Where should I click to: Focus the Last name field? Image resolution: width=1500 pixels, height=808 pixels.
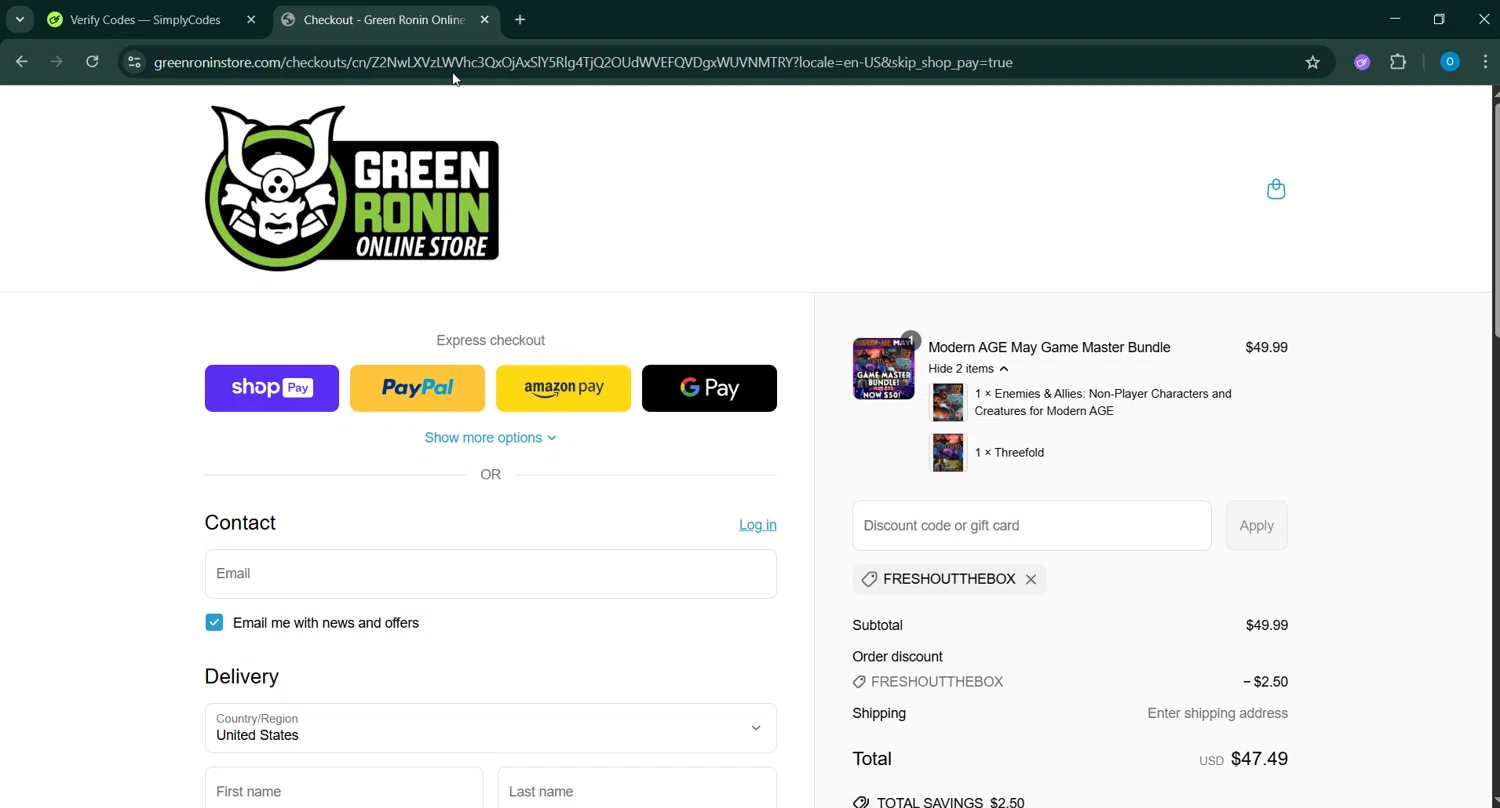click(637, 790)
